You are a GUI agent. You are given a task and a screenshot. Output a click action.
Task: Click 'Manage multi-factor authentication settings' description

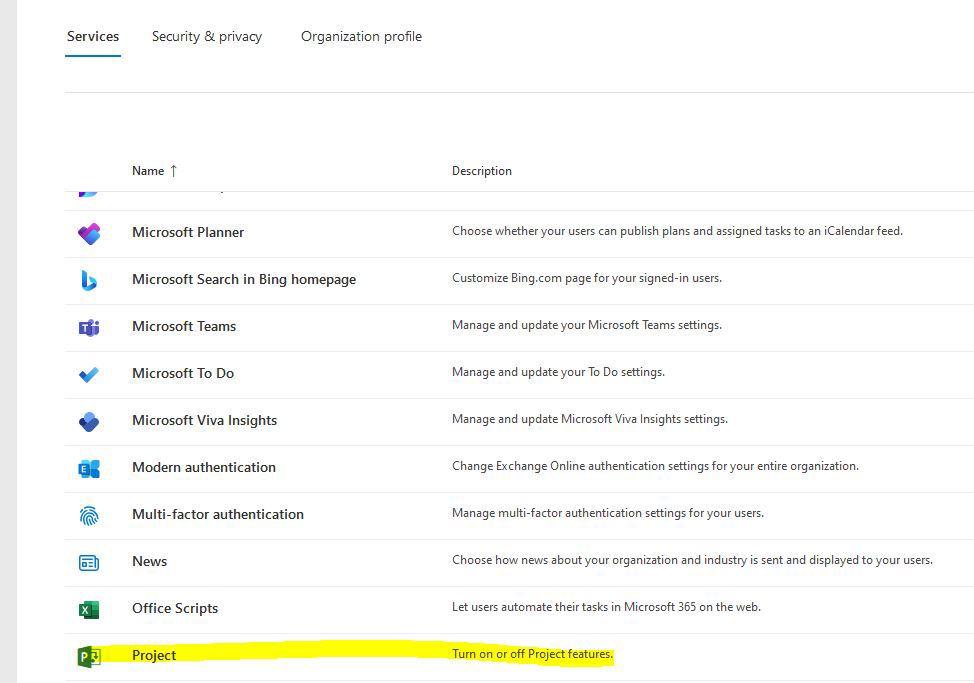click(608, 513)
